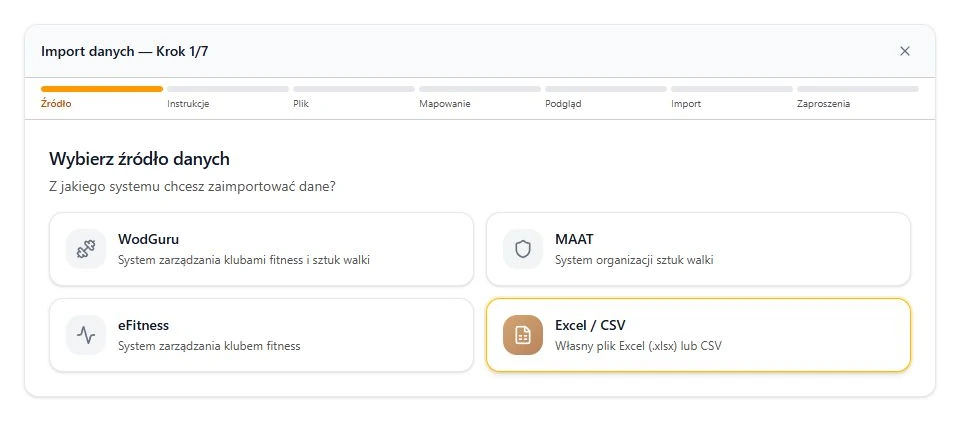Image resolution: width=960 pixels, height=421 pixels.
Task: Click the WodGuru dumbbell icon
Action: coord(86,249)
